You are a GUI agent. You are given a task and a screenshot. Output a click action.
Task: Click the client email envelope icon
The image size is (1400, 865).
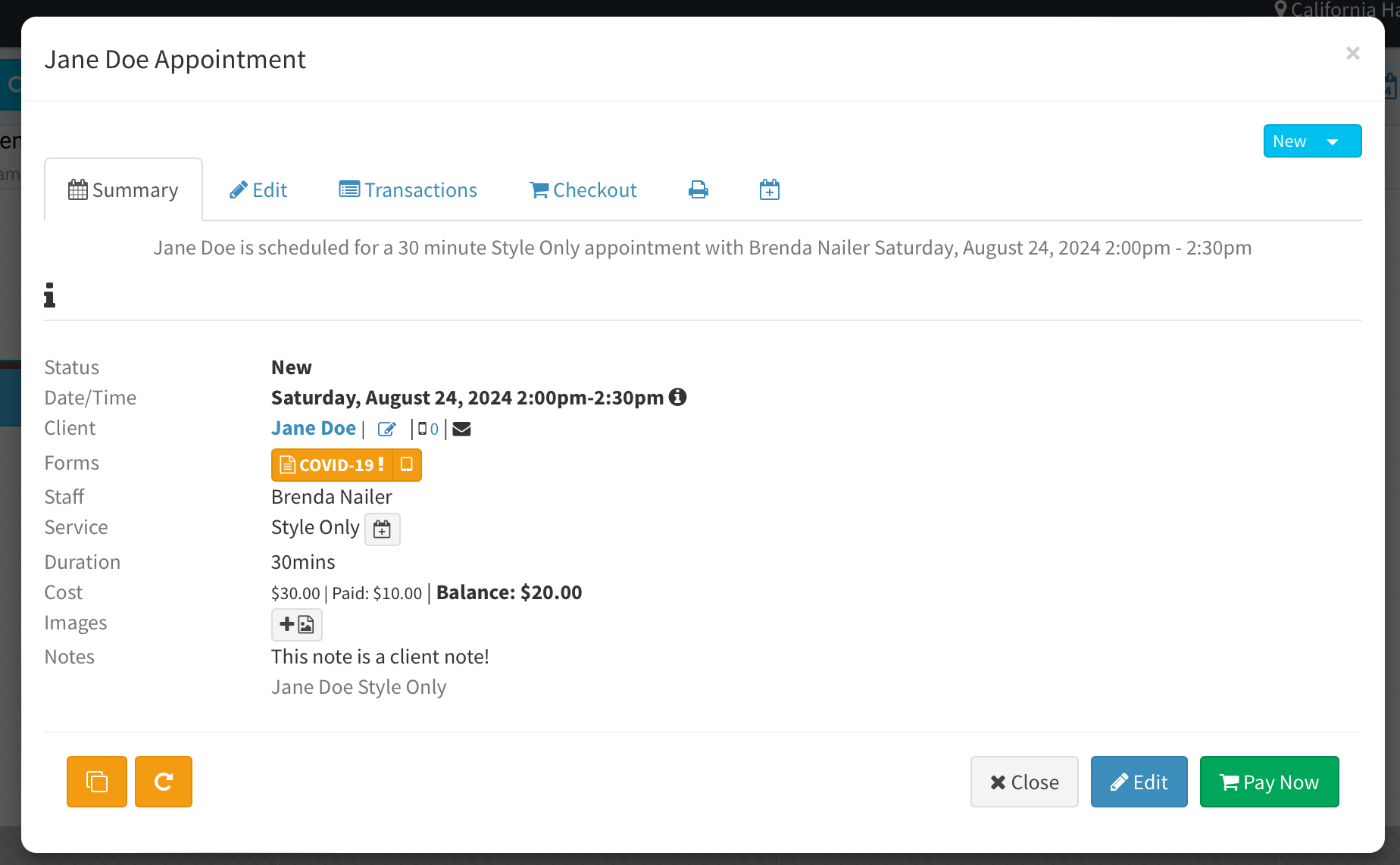coord(461,429)
